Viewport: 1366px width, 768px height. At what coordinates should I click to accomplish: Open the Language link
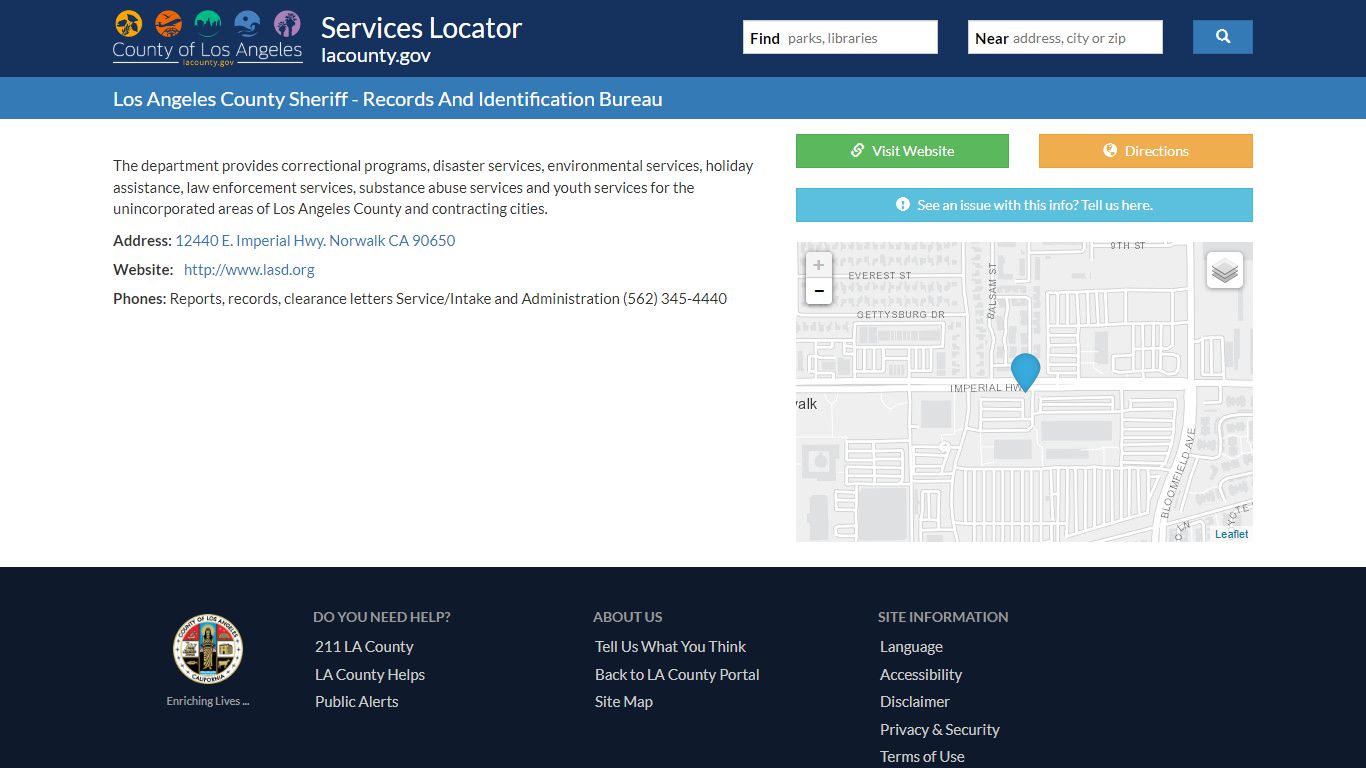(911, 647)
